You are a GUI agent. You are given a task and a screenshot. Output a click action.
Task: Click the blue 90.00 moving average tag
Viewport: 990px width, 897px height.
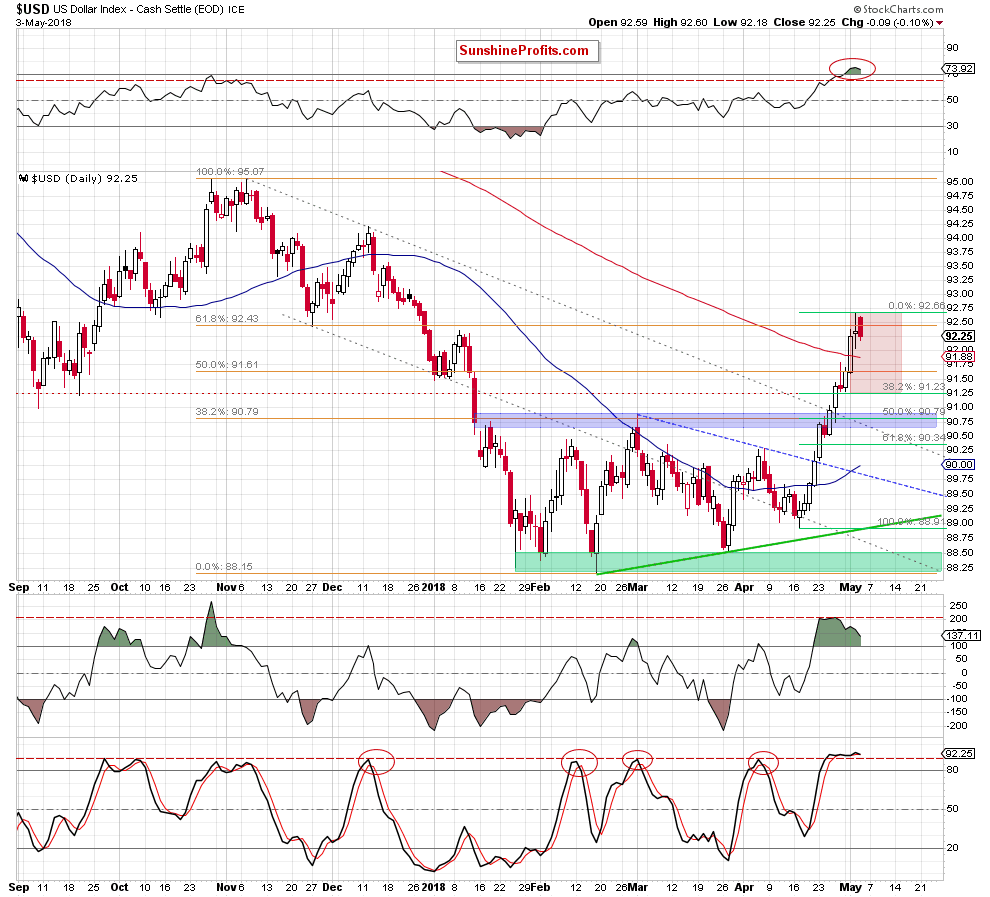(x=959, y=465)
